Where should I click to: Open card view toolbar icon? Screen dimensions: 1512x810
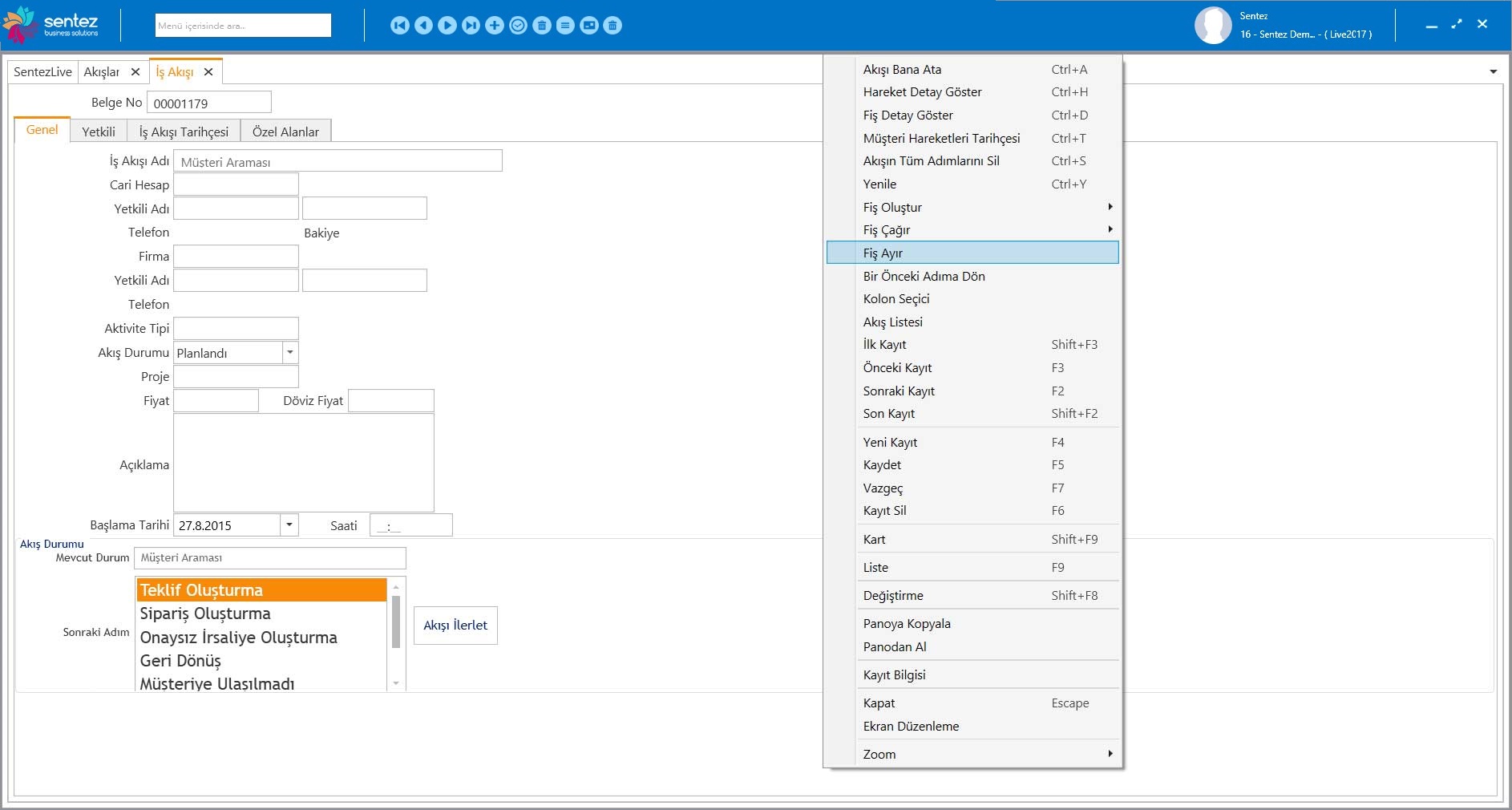click(x=589, y=26)
